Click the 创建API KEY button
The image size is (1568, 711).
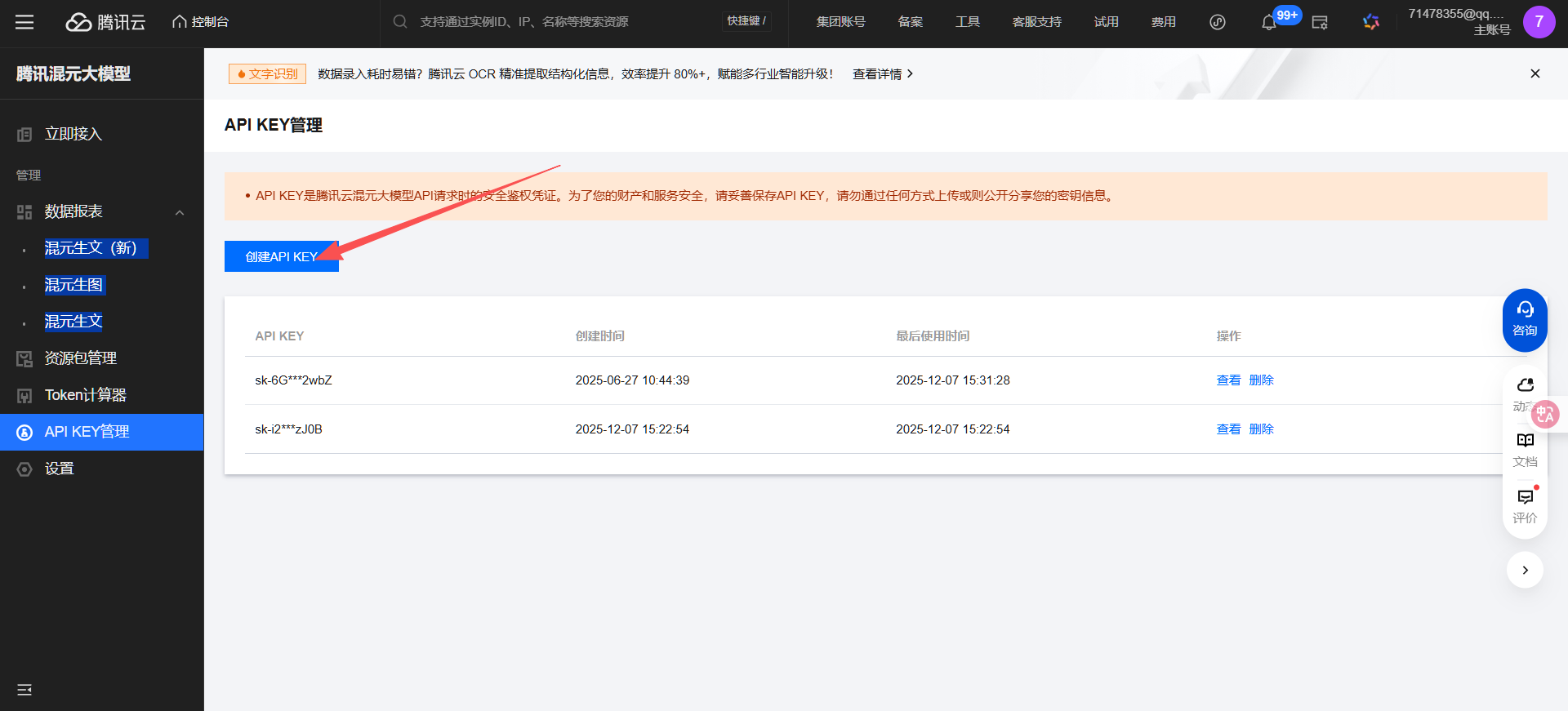[281, 256]
